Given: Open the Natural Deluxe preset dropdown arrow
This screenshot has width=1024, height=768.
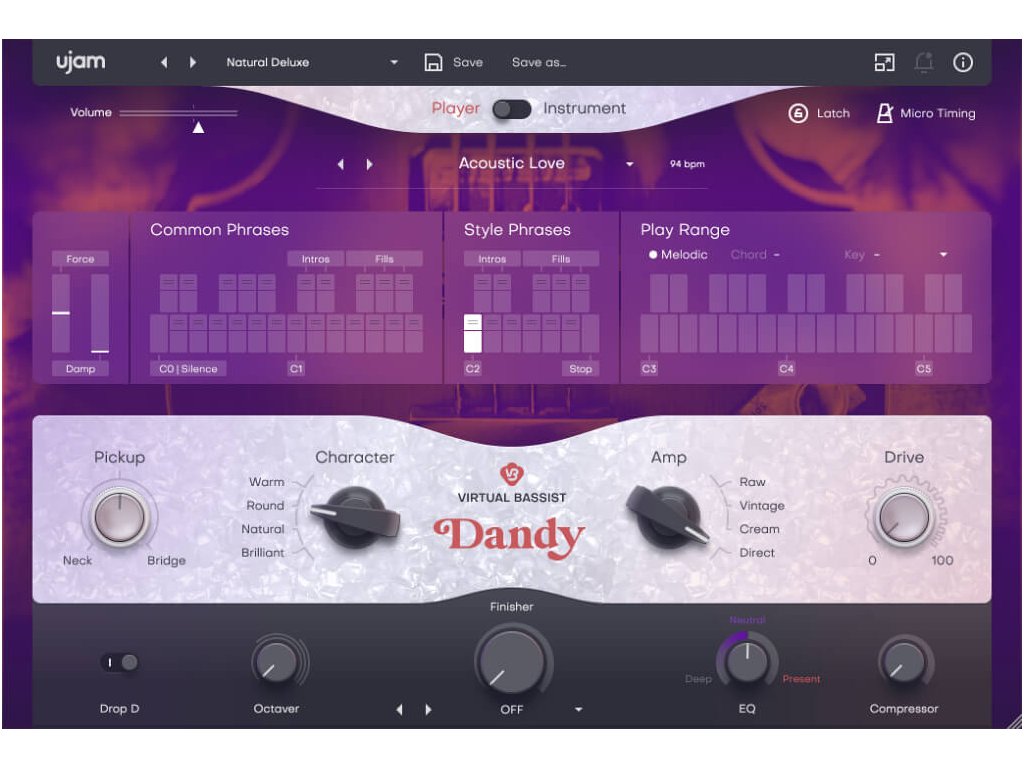Looking at the screenshot, I should pyautogui.click(x=394, y=63).
